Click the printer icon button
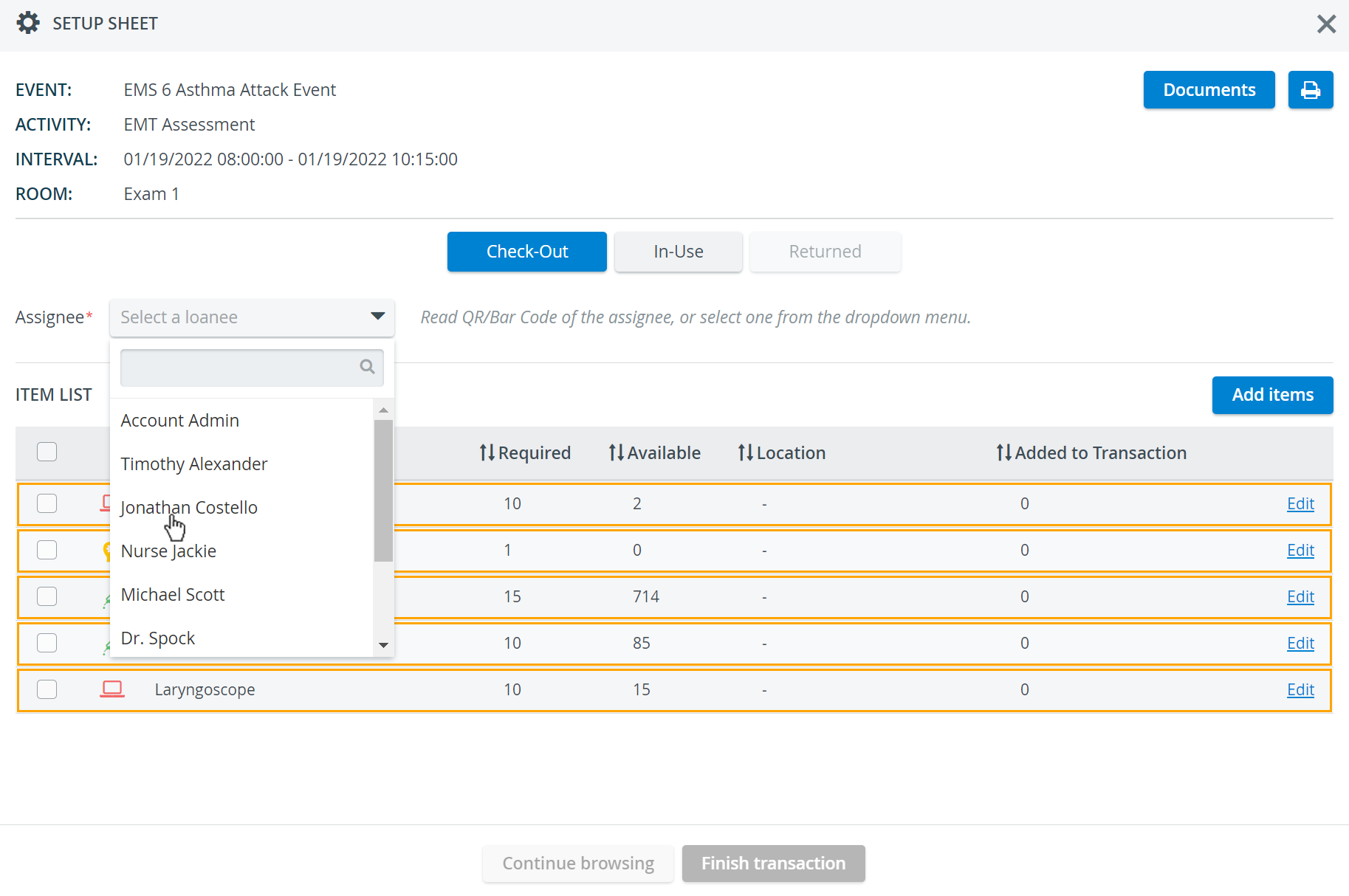 (x=1310, y=90)
